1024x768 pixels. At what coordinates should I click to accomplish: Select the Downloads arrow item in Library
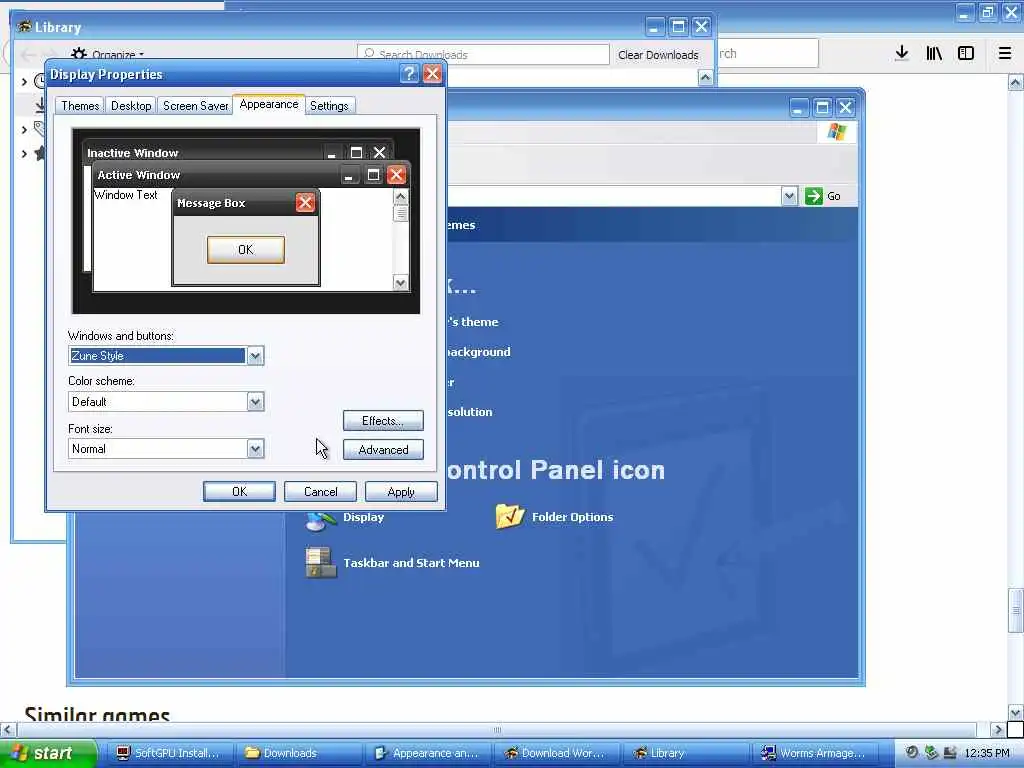pyautogui.click(x=40, y=104)
